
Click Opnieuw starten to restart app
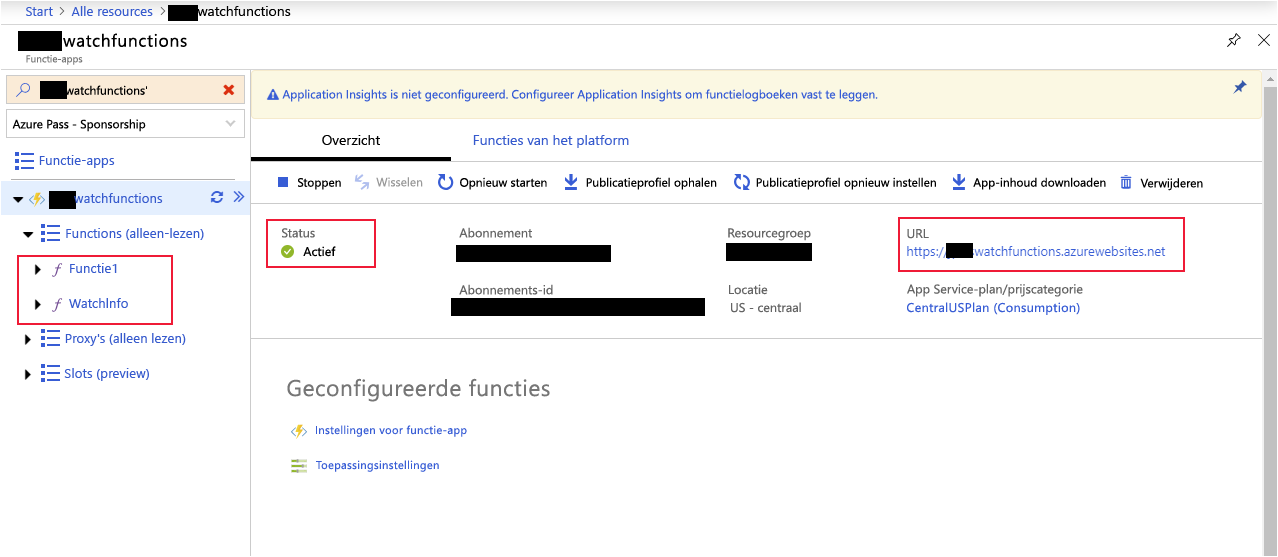[492, 183]
